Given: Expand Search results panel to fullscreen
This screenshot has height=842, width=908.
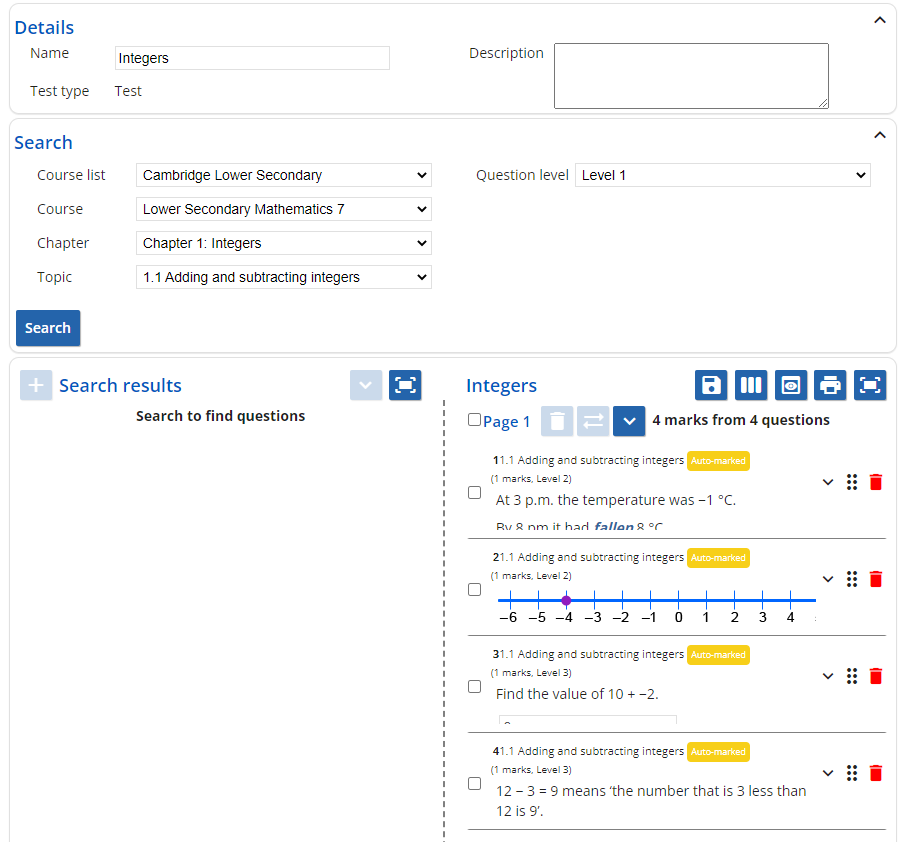Looking at the screenshot, I should pos(405,385).
